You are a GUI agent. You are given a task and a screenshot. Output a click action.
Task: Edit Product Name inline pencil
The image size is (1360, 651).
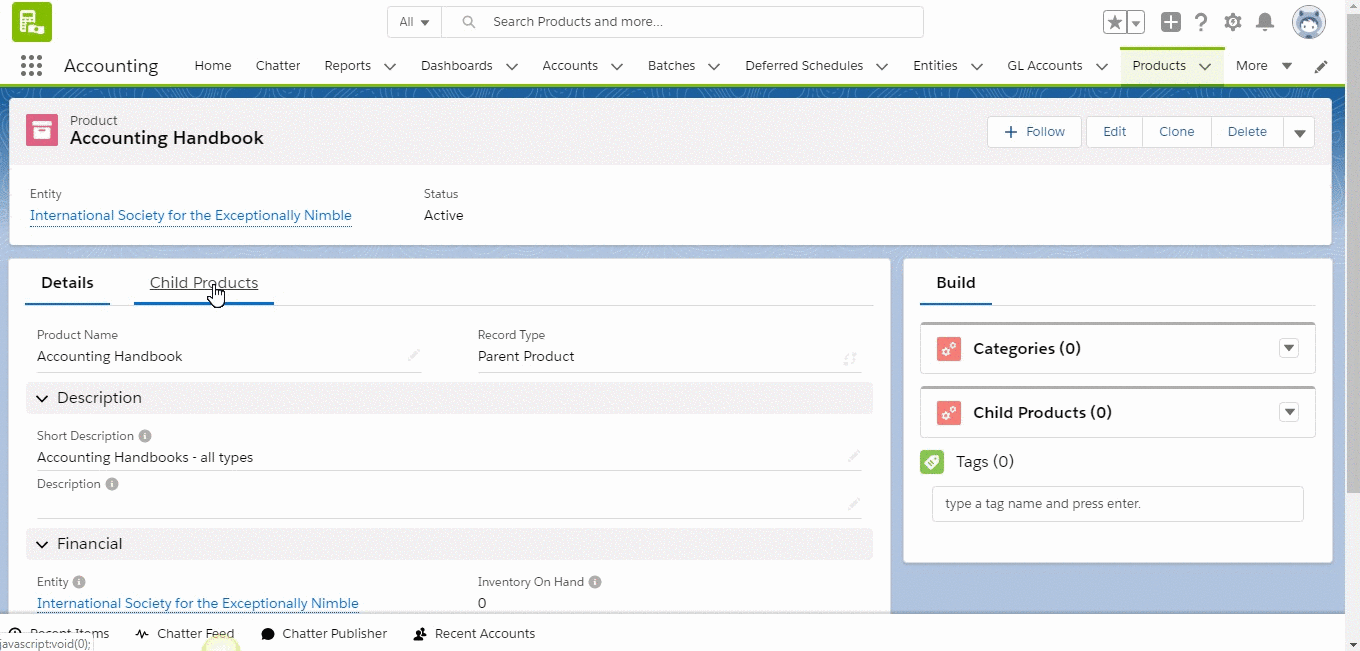[x=413, y=356]
